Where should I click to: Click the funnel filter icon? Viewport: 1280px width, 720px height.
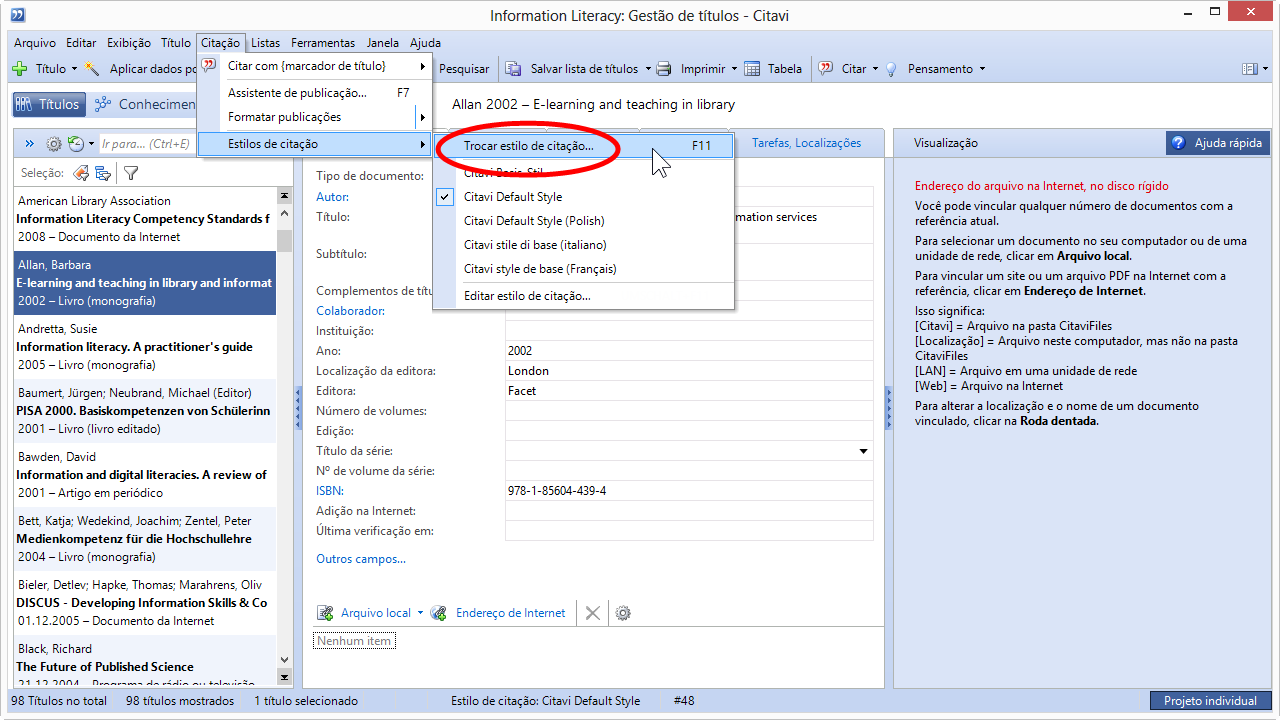click(x=131, y=173)
